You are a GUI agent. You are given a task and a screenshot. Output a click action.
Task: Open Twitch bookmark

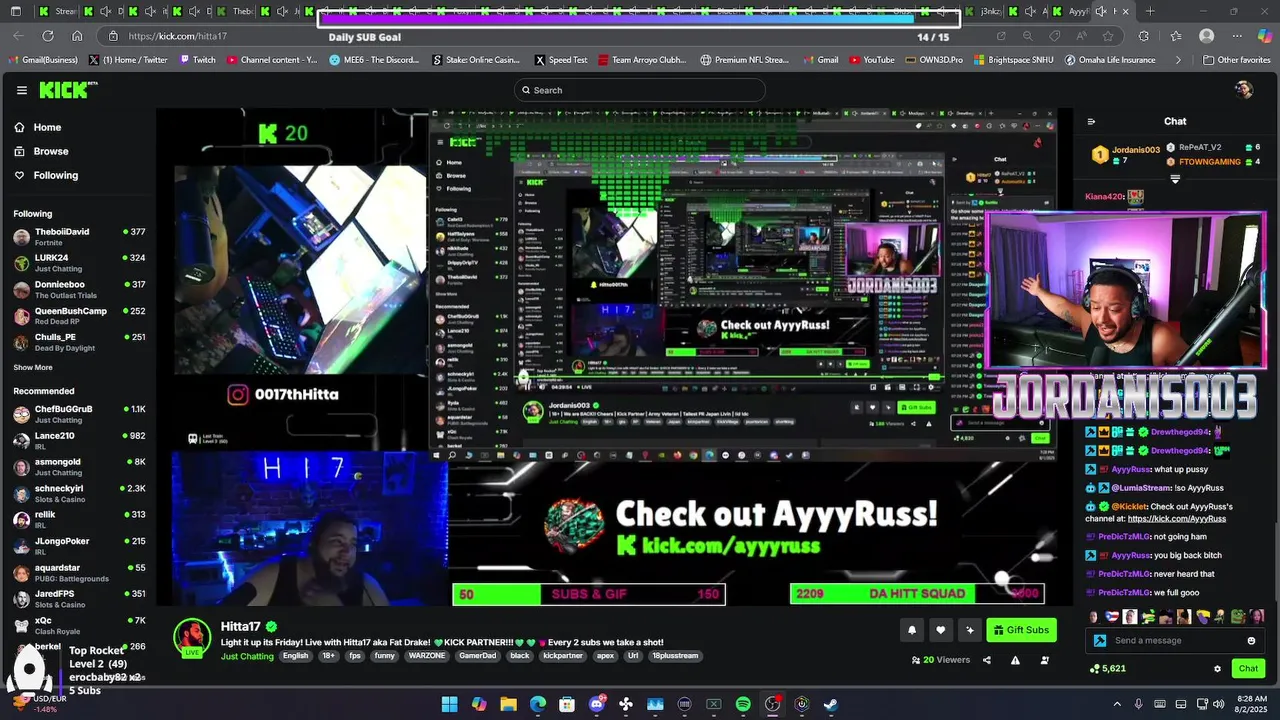pos(197,60)
